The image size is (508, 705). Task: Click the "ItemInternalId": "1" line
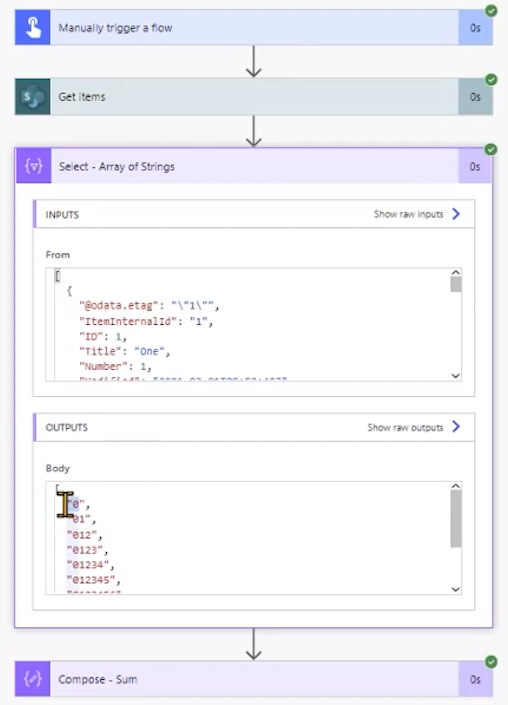click(x=146, y=321)
